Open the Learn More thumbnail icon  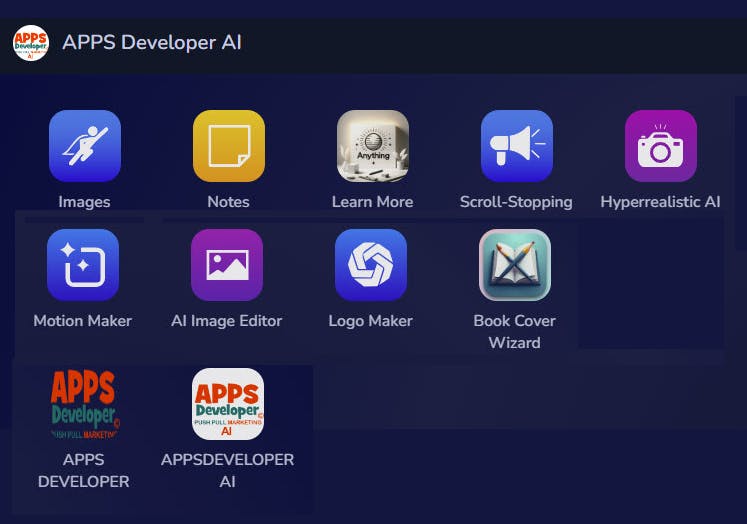point(373,146)
